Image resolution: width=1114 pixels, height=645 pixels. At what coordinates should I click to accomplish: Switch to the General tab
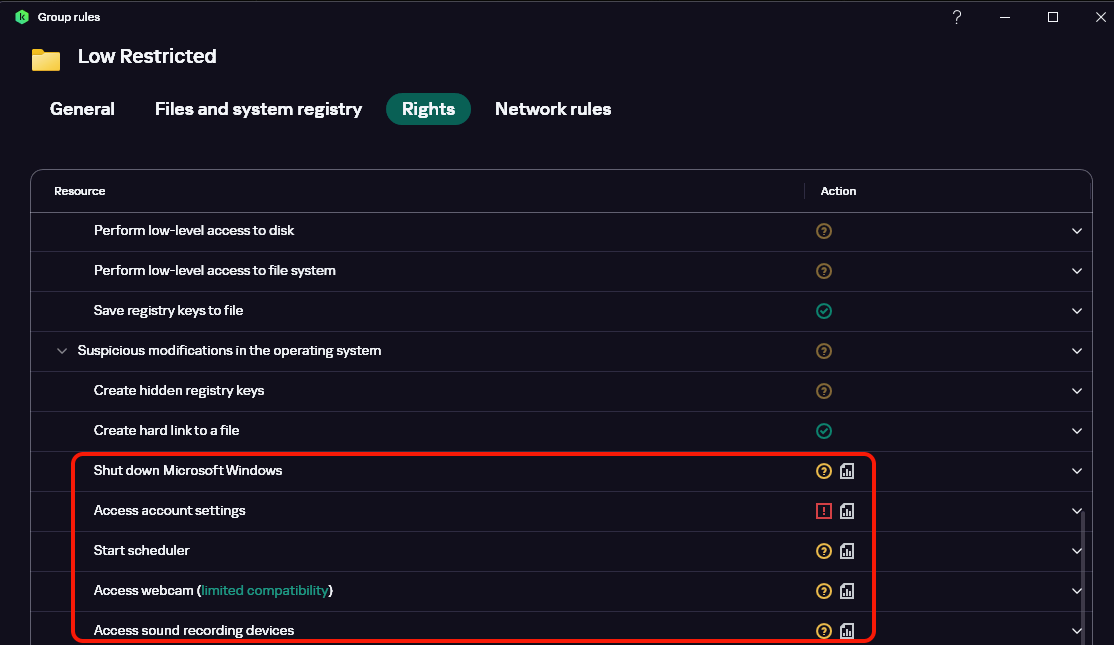pyautogui.click(x=82, y=109)
